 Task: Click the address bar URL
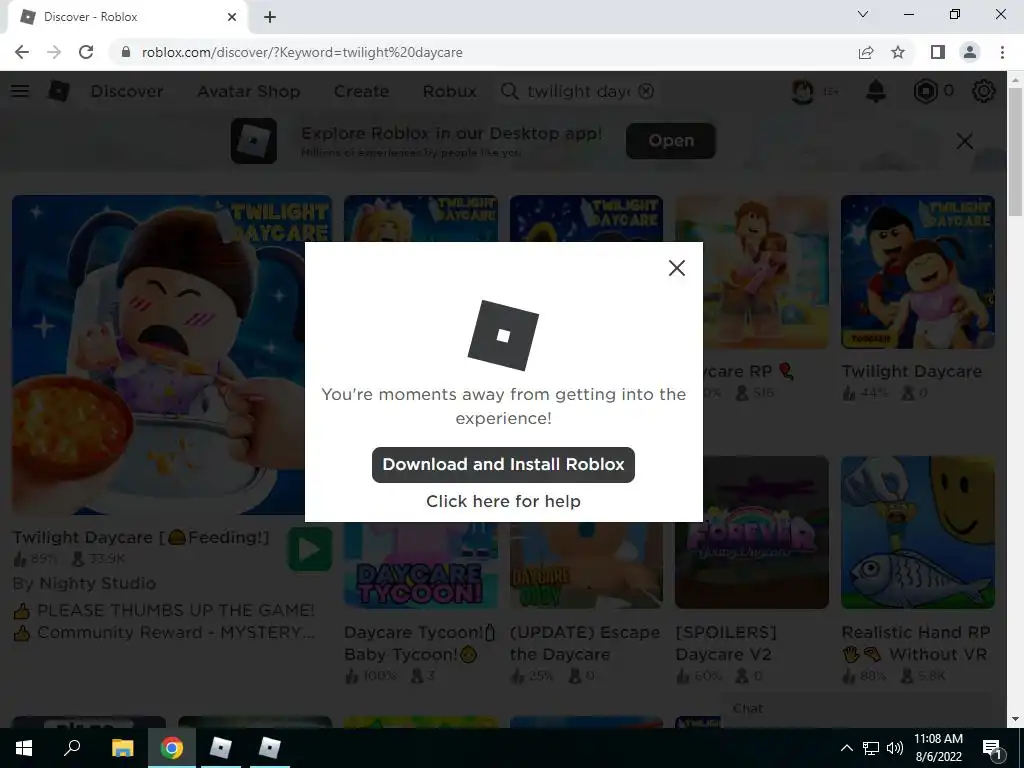[x=302, y=52]
